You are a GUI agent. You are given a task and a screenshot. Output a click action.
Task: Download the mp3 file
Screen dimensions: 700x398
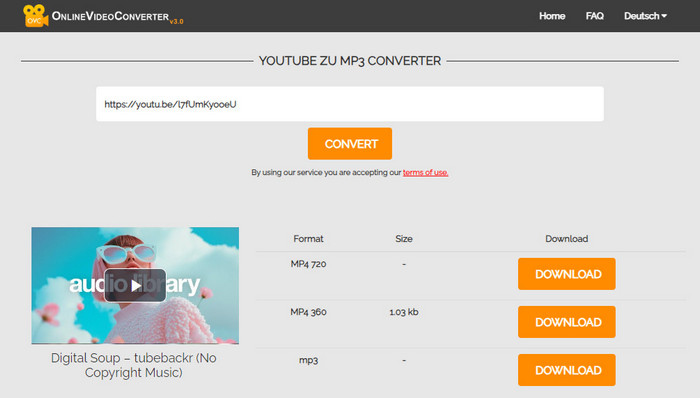click(x=567, y=370)
